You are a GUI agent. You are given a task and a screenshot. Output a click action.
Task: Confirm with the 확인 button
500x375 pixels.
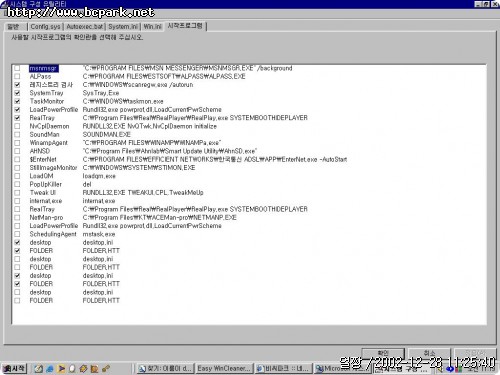tap(383, 353)
